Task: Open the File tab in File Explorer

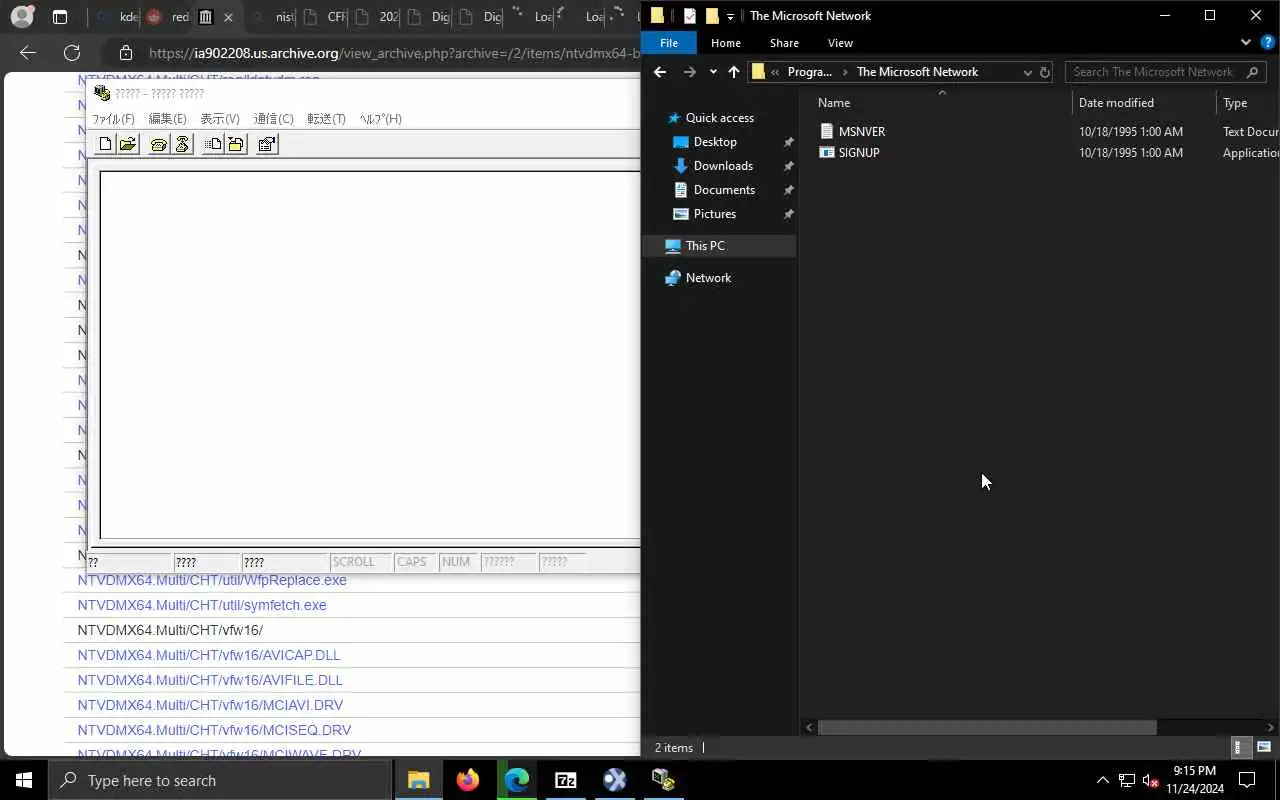Action: [x=669, y=43]
